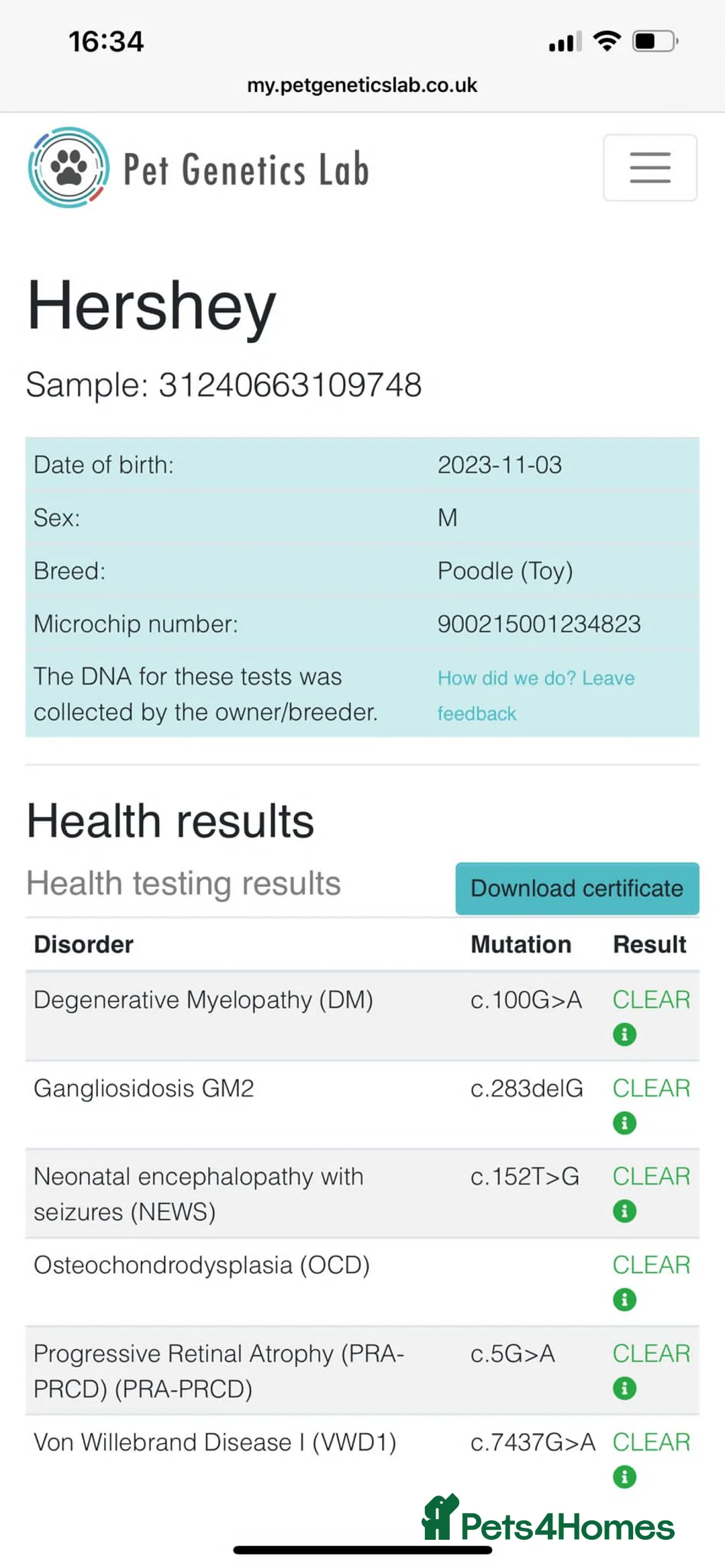Click info icon for Osteochondrodysplasia result
This screenshot has height=1568, width=725.
(x=624, y=1300)
